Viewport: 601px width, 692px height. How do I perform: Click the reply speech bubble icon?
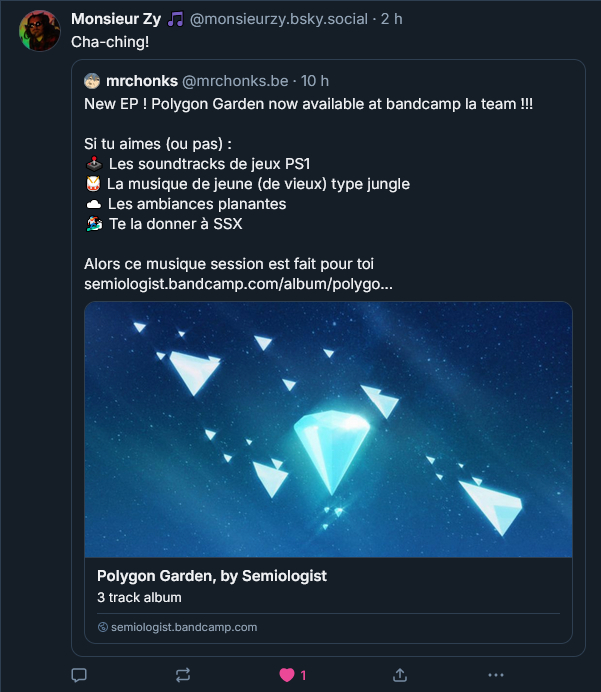79,675
